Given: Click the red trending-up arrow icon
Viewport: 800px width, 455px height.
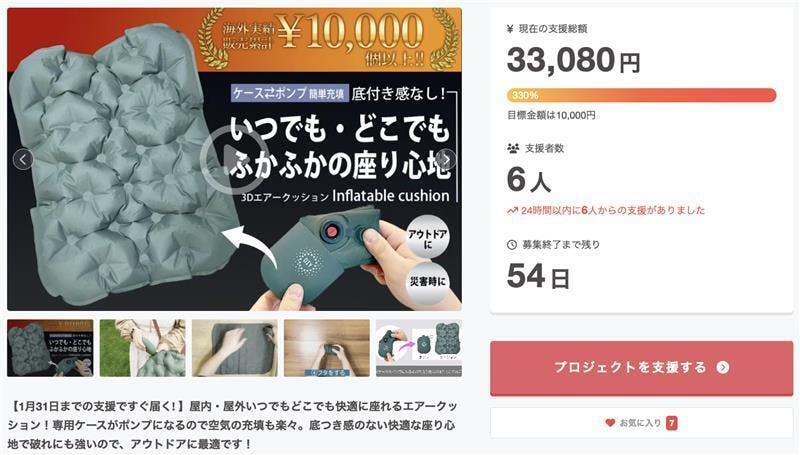Looking at the screenshot, I should [x=512, y=211].
